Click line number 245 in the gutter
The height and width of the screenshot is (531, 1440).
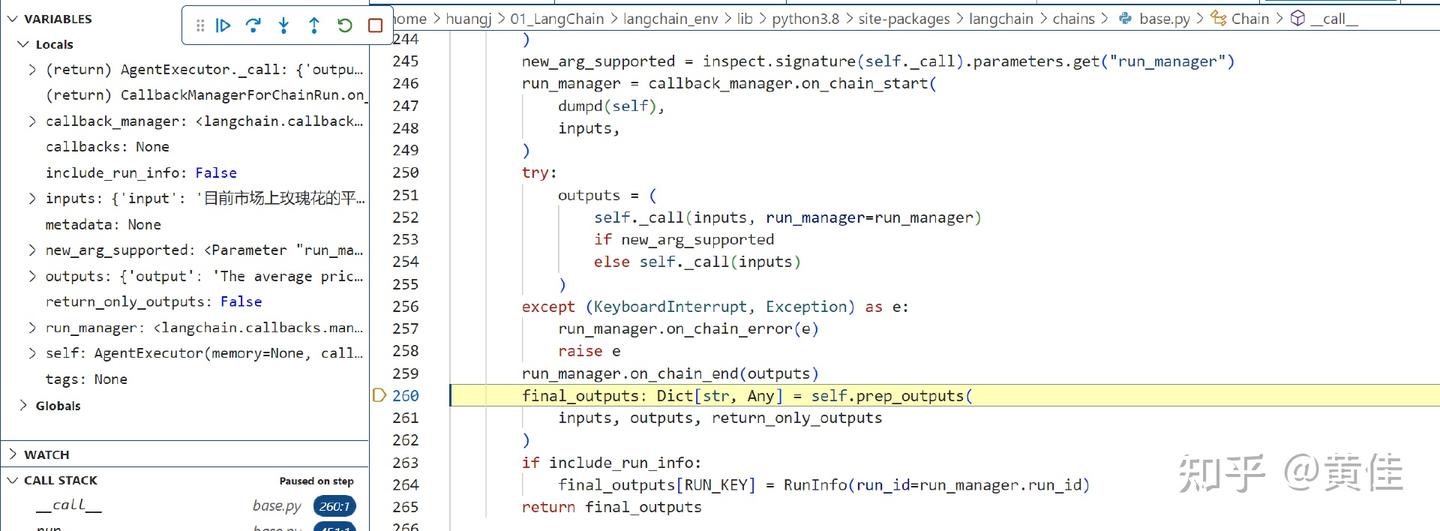pyautogui.click(x=405, y=62)
